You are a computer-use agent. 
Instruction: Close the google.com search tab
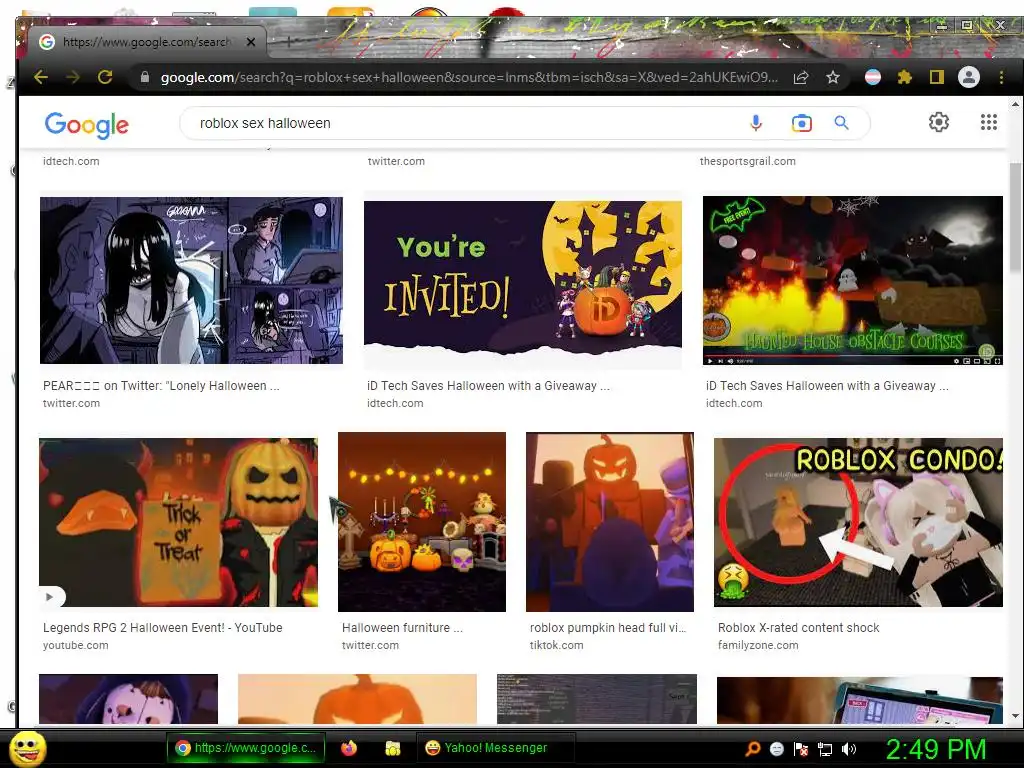[251, 42]
